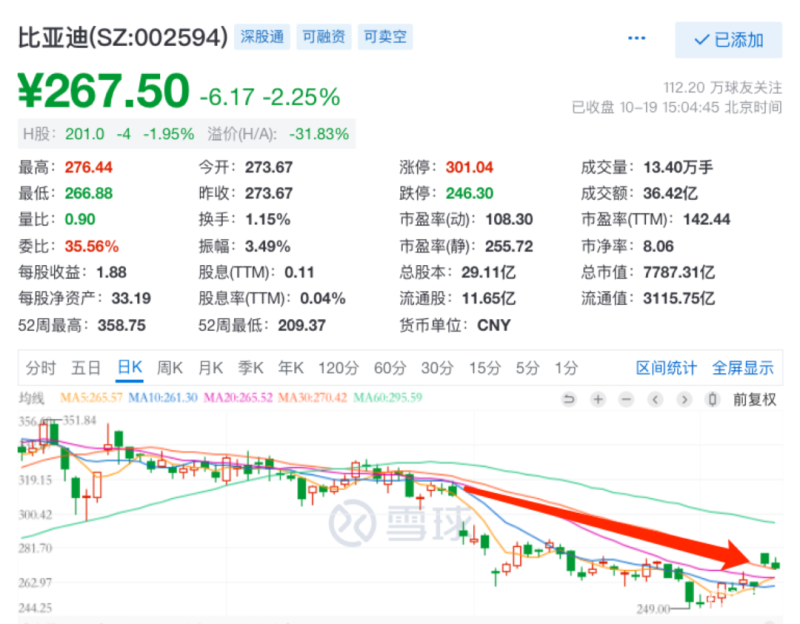Screen dimensions: 800x624
Task: Zoom out the K-line chart with minus icon
Action: 627,399
